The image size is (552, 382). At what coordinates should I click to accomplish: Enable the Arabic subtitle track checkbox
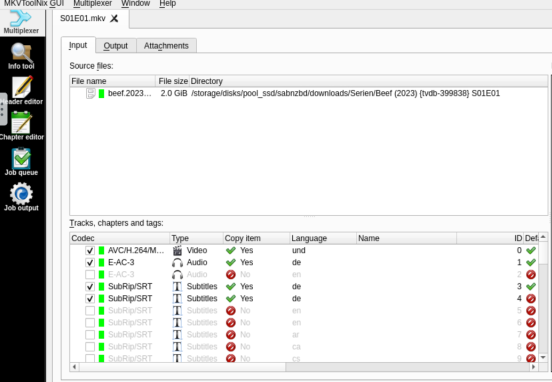click(x=90, y=334)
